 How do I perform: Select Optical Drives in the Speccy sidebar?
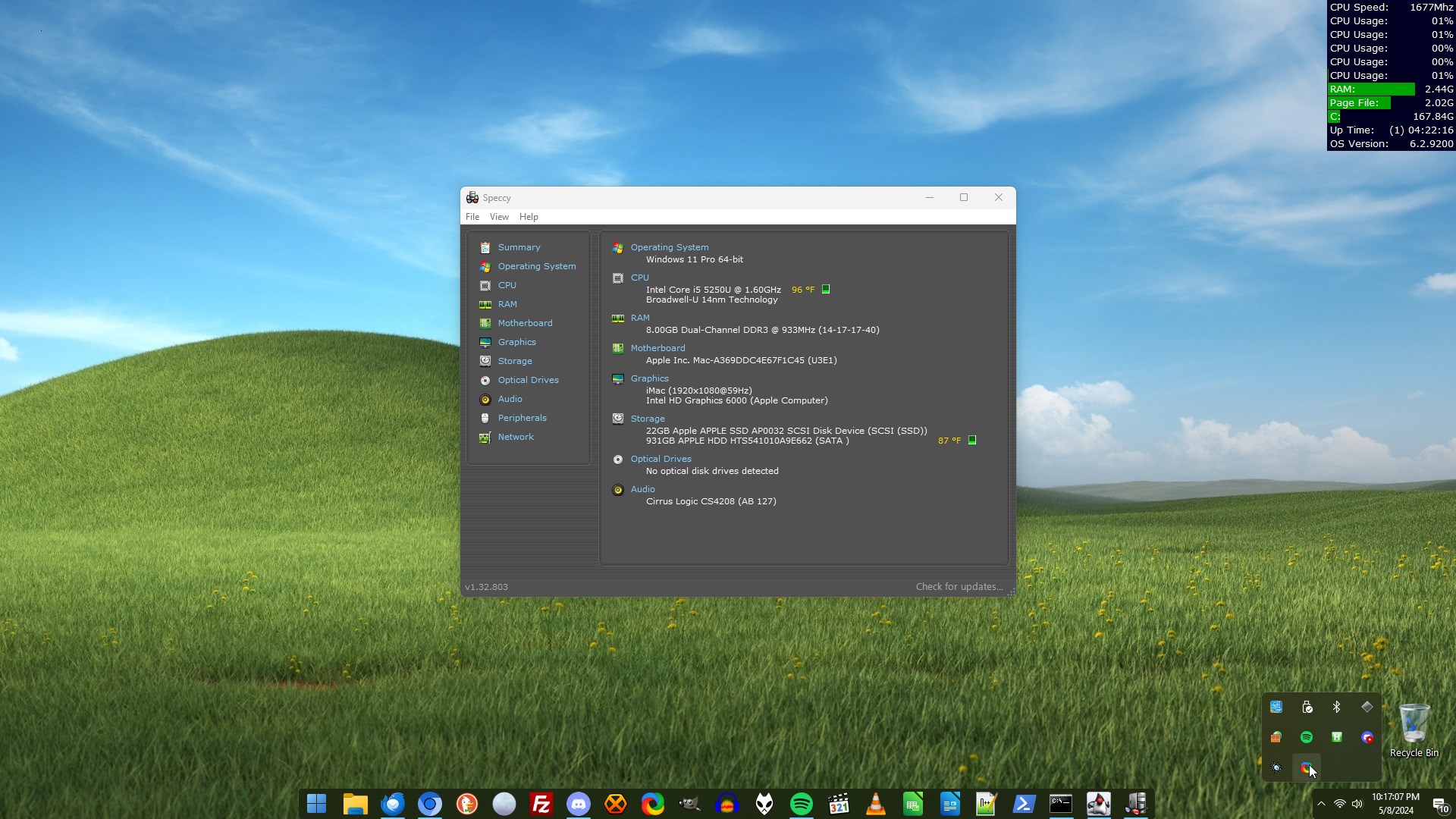pyautogui.click(x=528, y=380)
